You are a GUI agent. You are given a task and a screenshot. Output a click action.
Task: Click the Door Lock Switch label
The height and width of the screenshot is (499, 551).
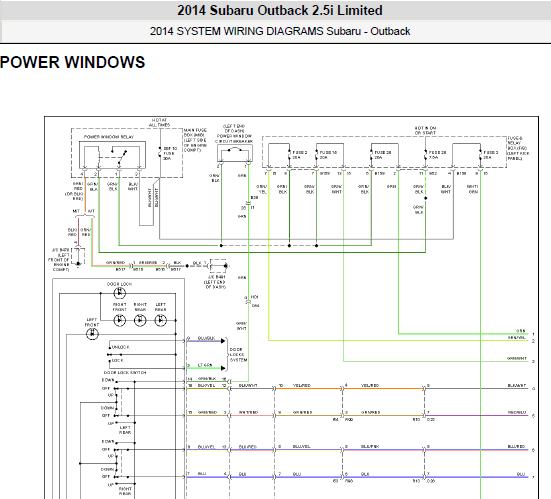(125, 372)
